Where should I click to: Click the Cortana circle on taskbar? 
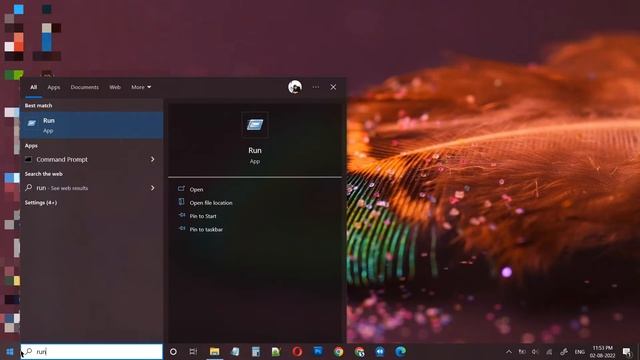click(173, 351)
